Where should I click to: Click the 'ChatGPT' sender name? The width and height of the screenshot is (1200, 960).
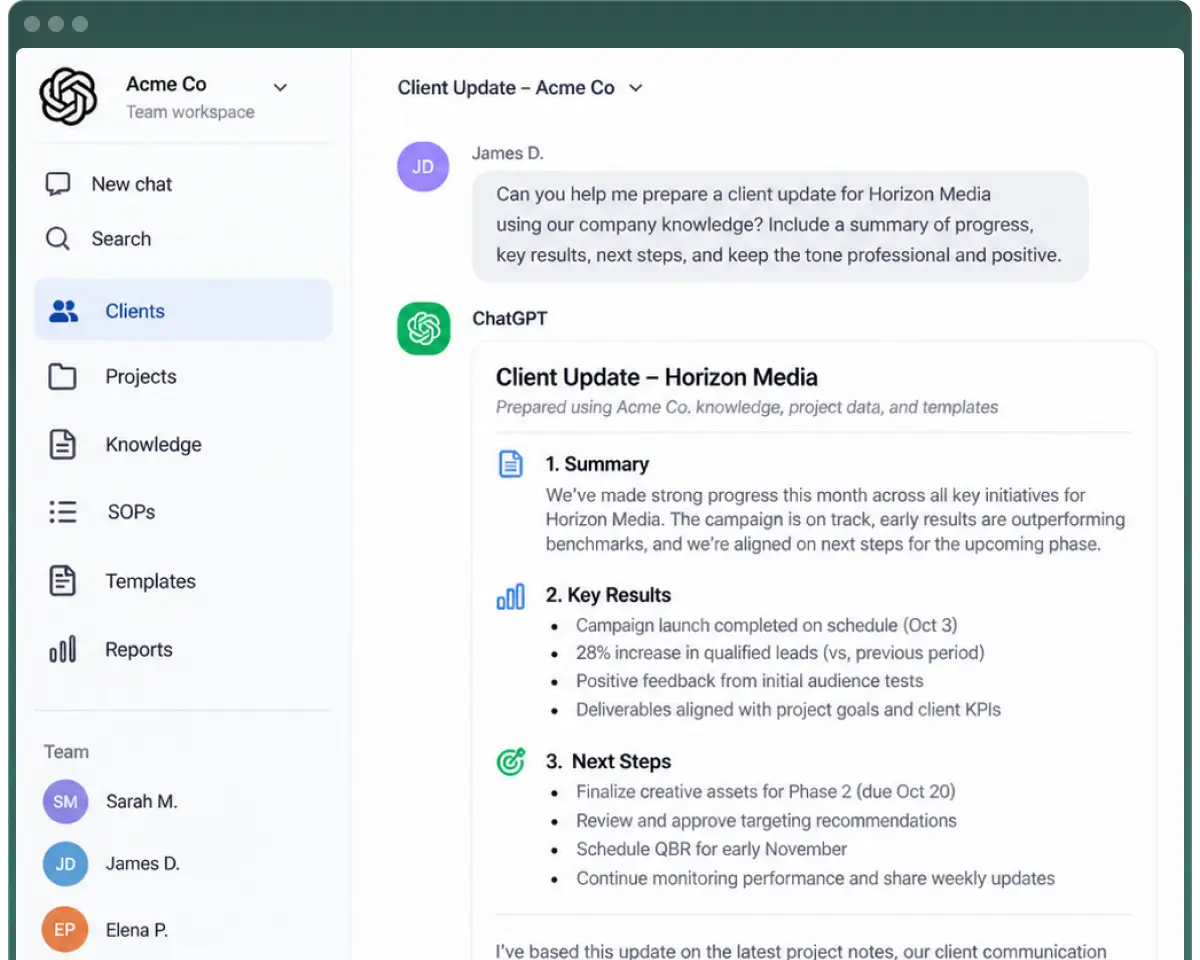pos(510,319)
